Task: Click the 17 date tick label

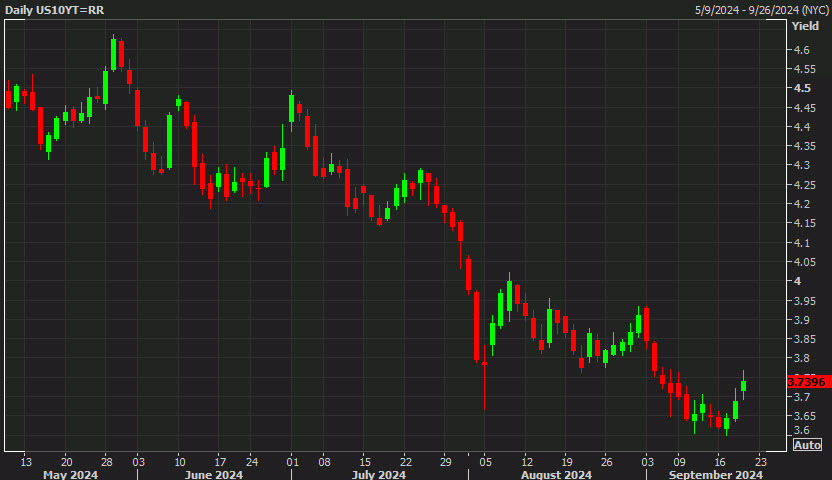Action: pos(220,461)
